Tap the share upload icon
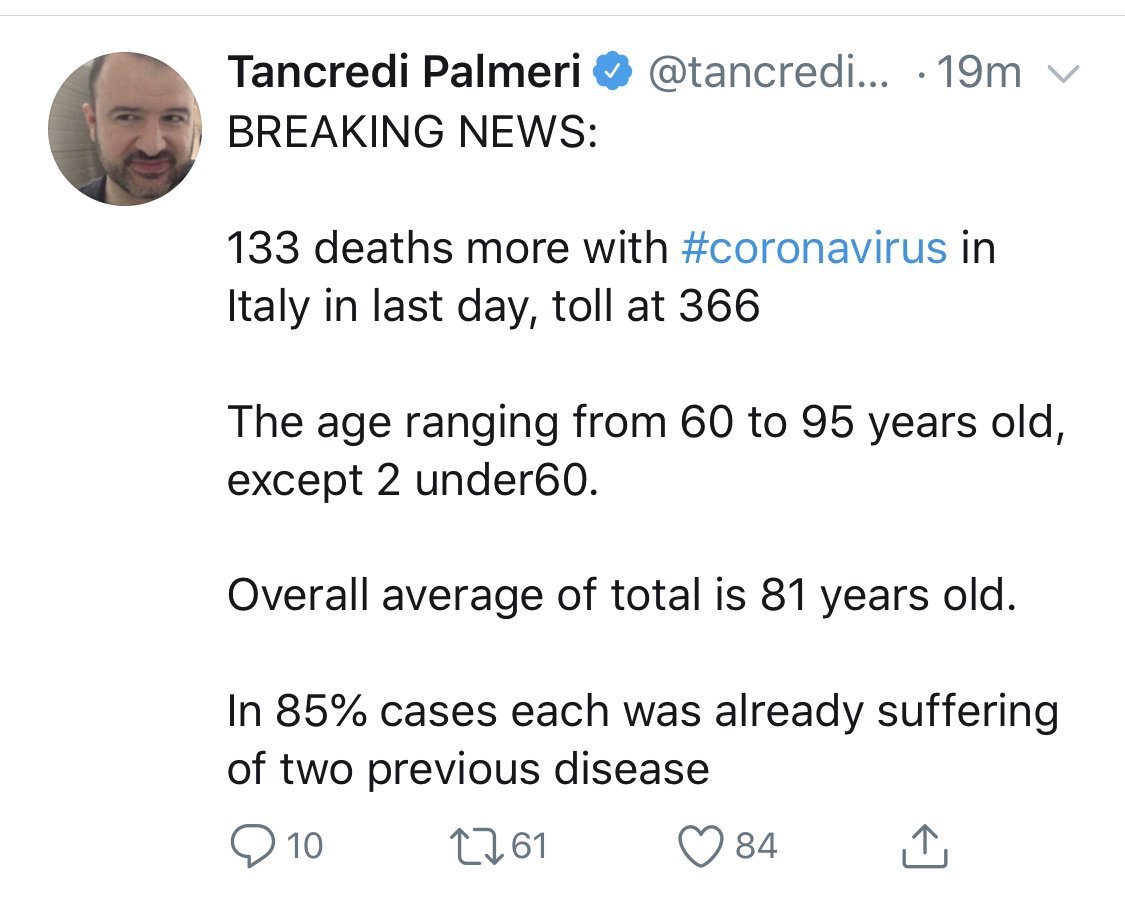 [x=923, y=847]
